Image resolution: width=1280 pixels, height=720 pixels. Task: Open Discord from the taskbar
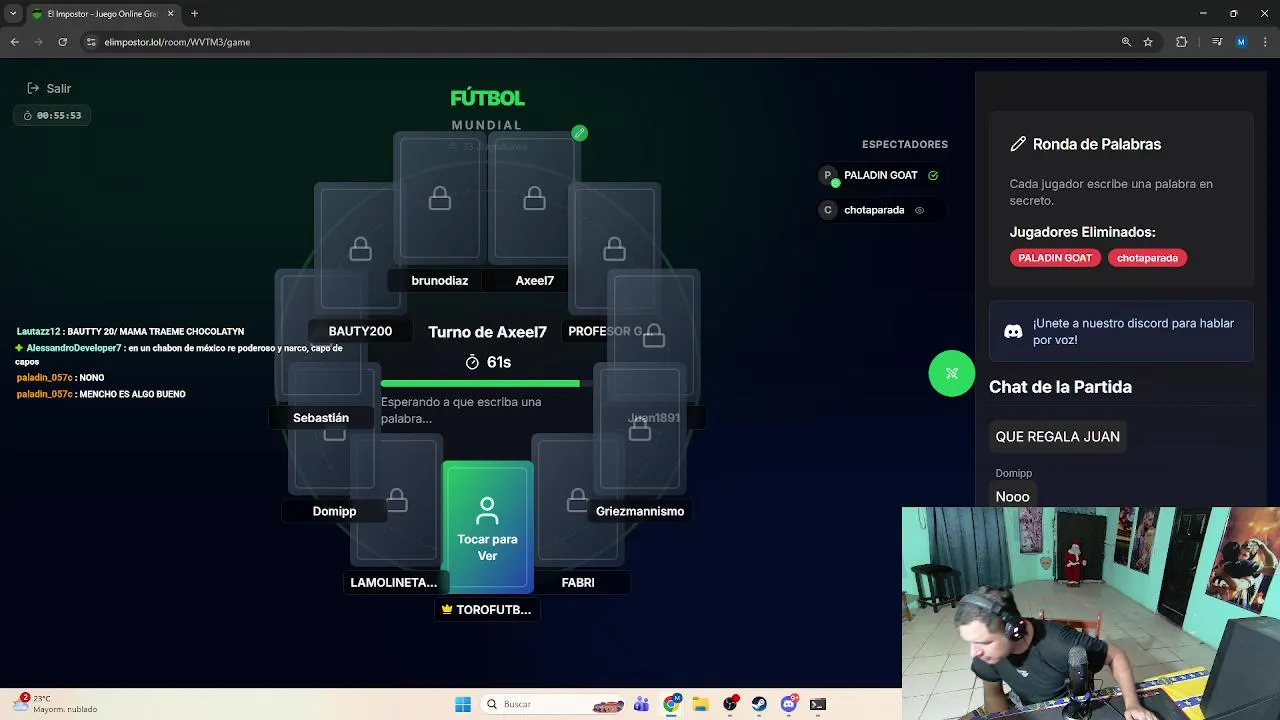pos(789,704)
